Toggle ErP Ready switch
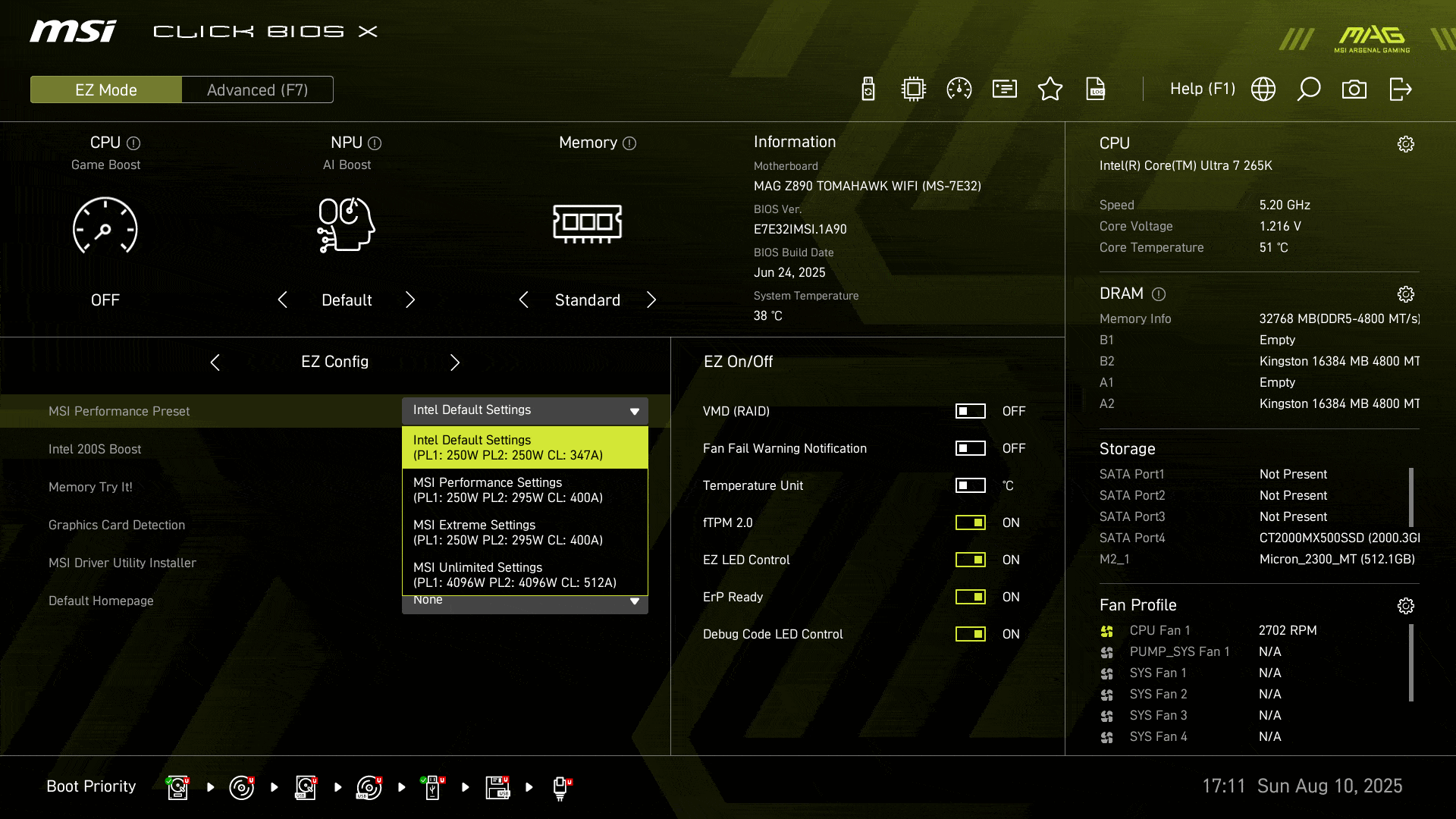Viewport: 1456px width, 819px height. [x=971, y=597]
